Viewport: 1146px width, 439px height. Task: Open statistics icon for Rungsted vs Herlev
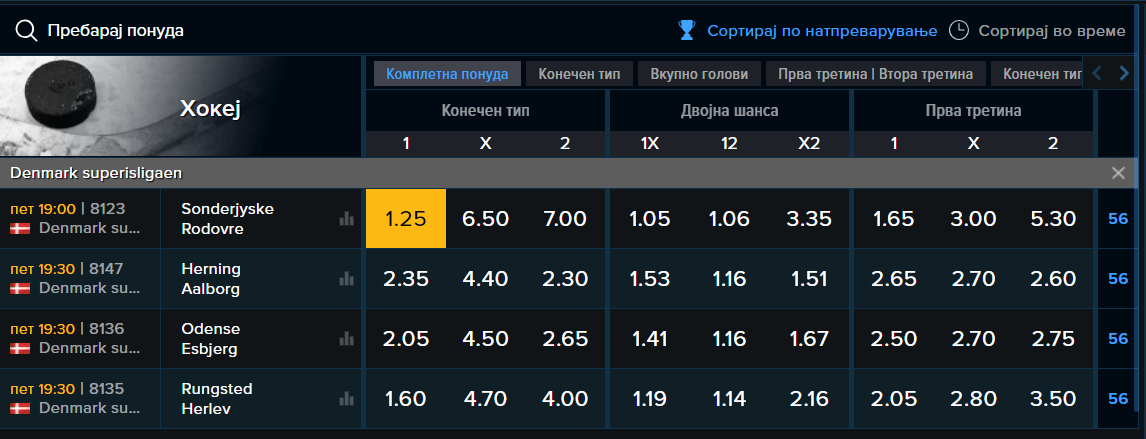(x=346, y=398)
